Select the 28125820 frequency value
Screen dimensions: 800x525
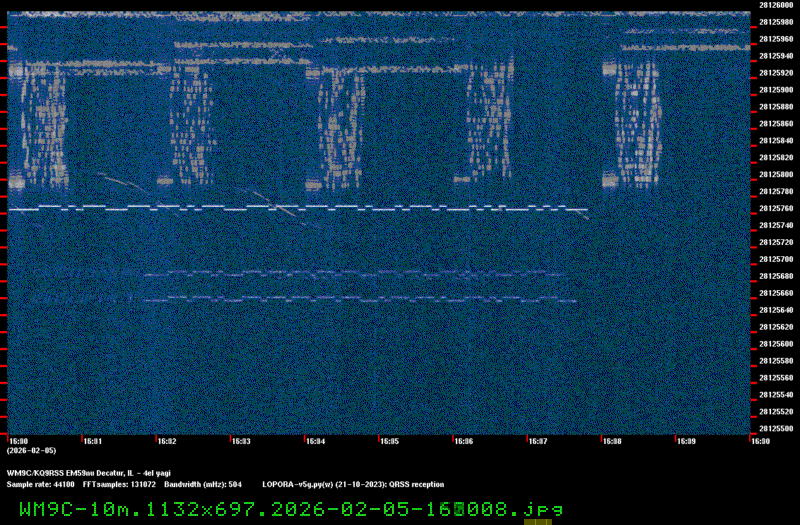click(776, 157)
